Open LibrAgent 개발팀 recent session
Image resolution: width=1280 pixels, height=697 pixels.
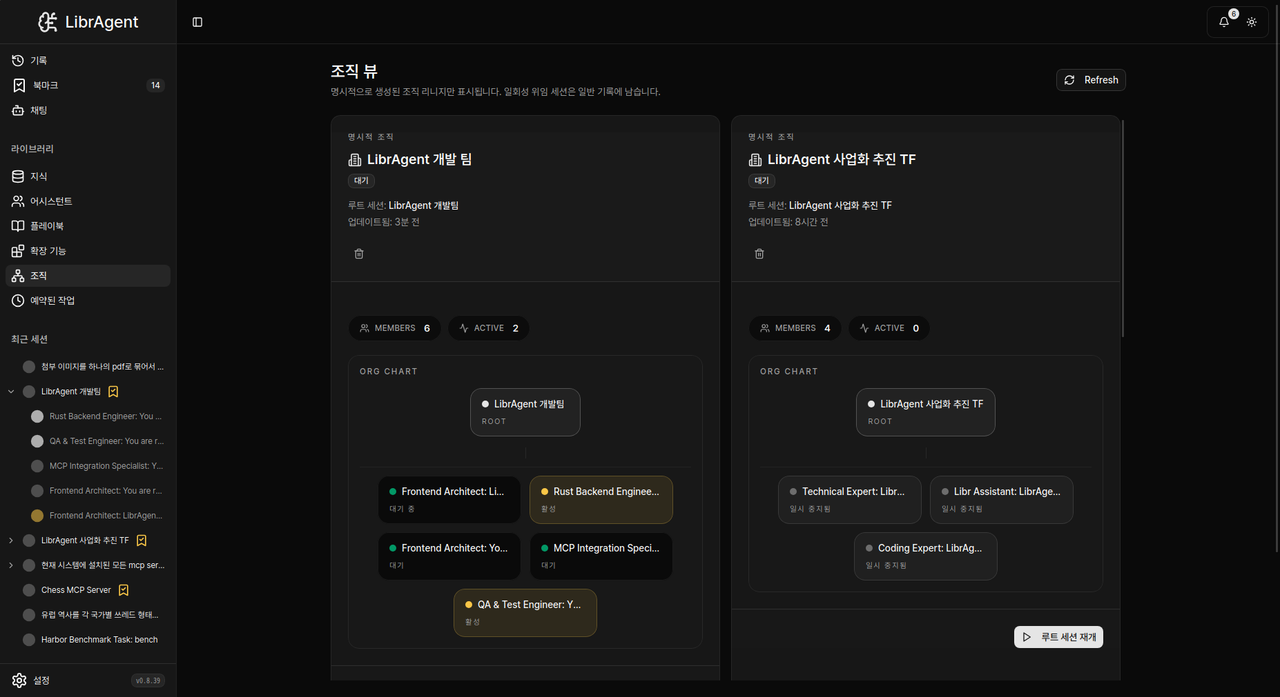[71, 392]
